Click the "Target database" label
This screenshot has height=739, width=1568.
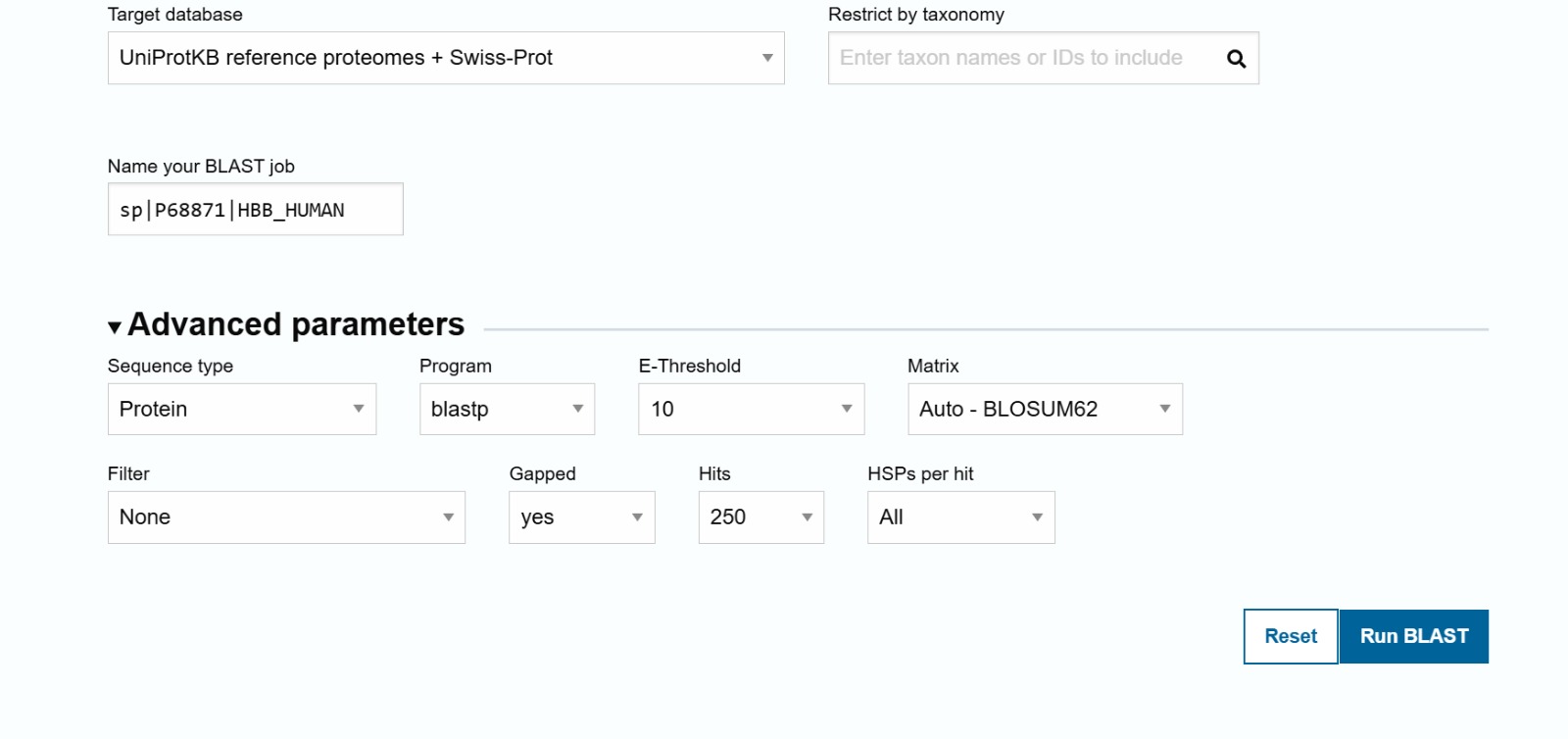click(174, 15)
